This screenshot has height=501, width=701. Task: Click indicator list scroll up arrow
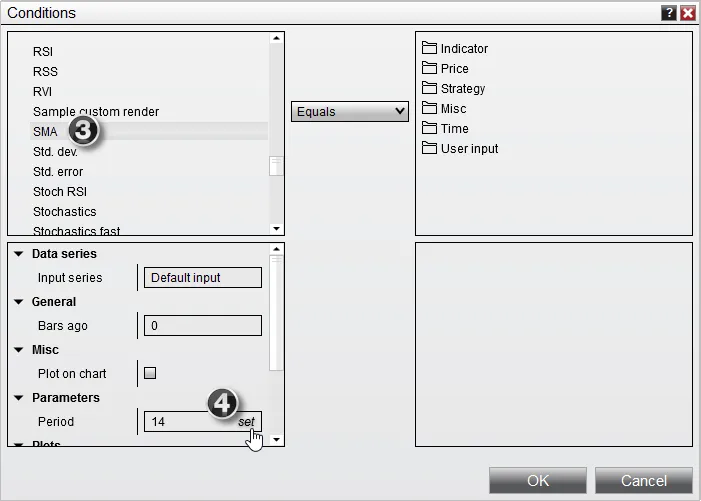(276, 38)
